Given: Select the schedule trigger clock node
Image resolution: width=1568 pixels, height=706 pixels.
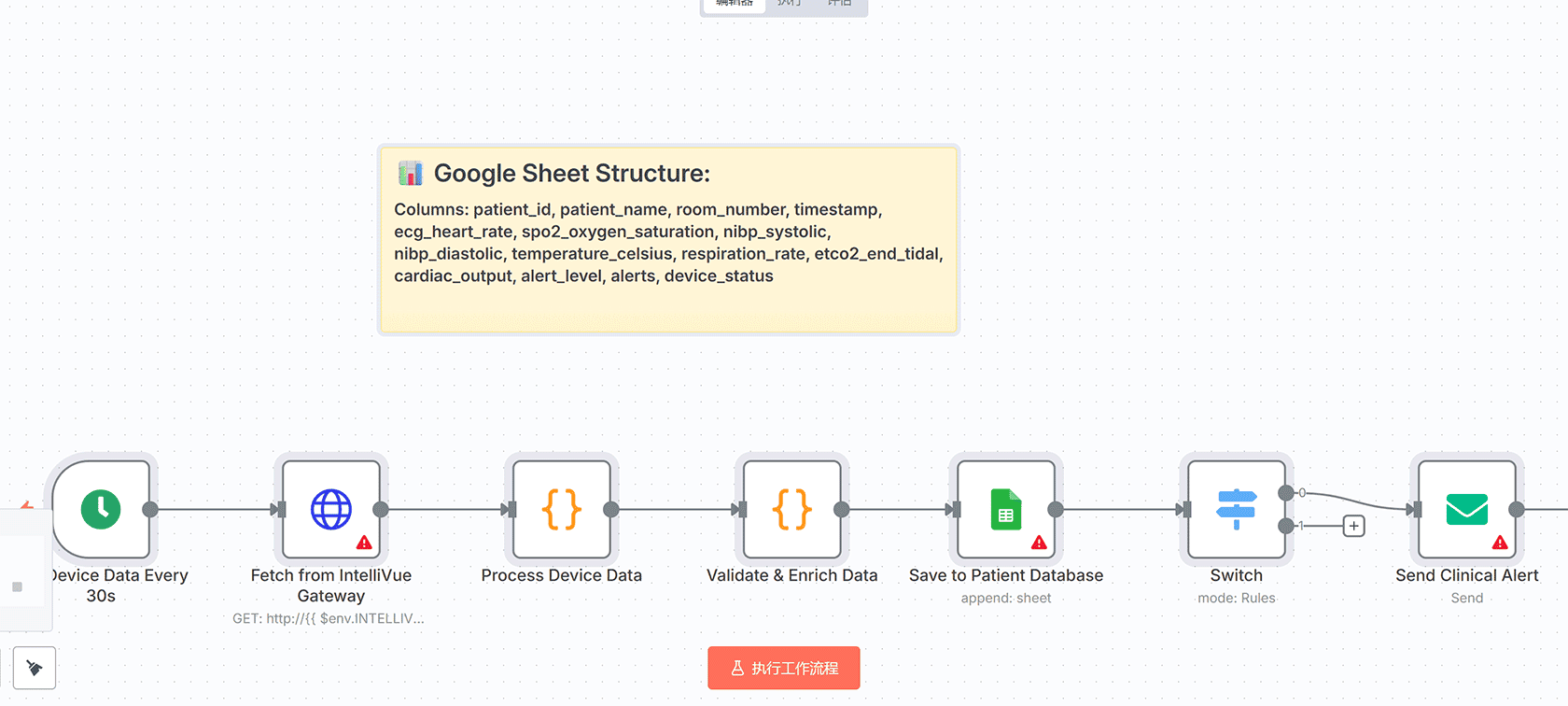Looking at the screenshot, I should tap(101, 509).
